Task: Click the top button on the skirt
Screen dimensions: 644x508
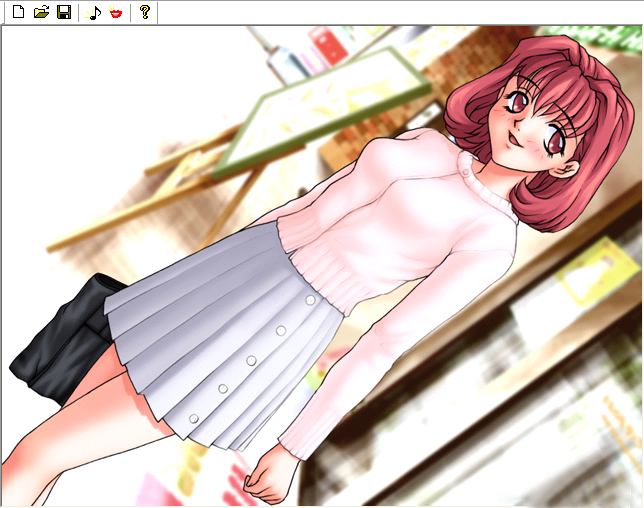Action: pos(310,300)
